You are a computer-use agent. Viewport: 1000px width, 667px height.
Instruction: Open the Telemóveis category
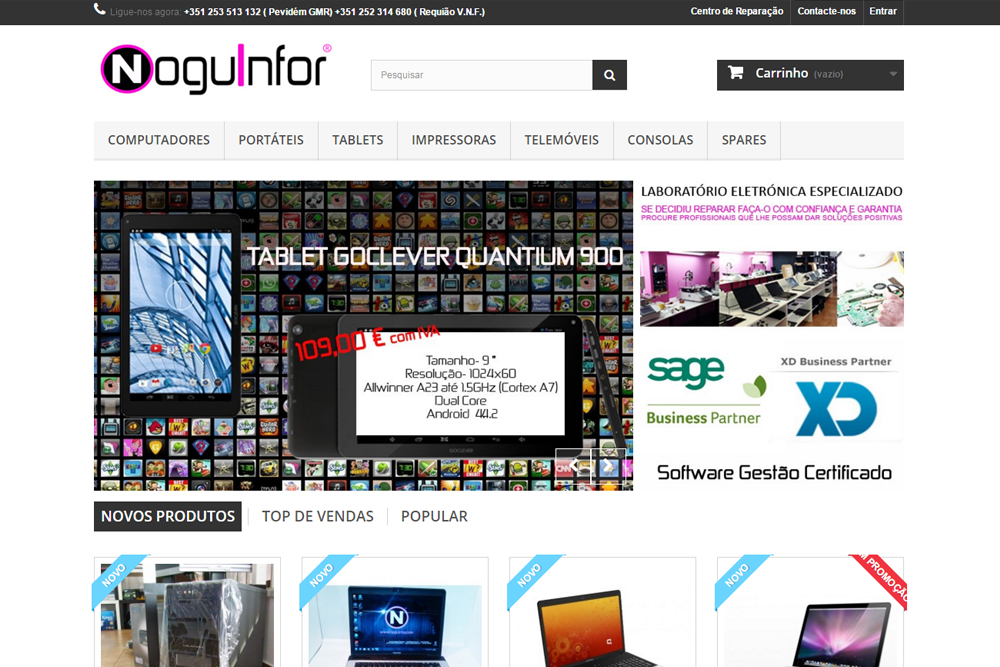pos(562,140)
